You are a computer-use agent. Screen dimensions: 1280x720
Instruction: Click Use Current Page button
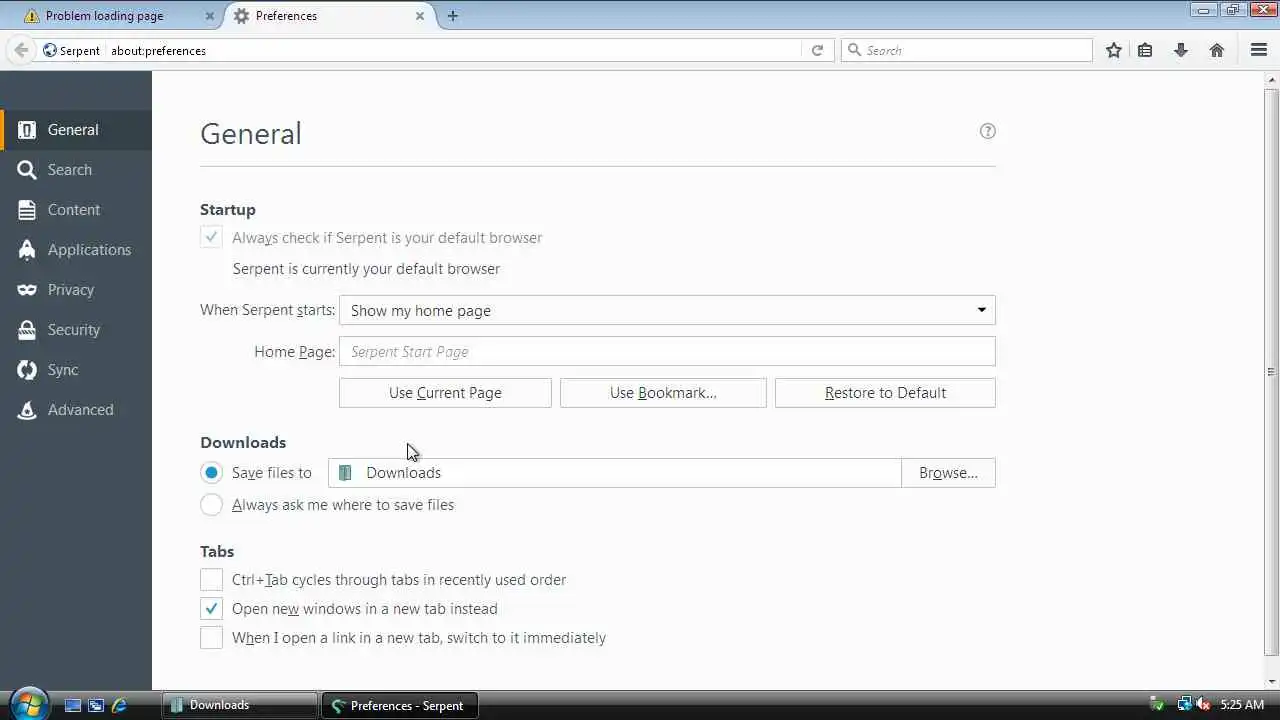tap(445, 393)
